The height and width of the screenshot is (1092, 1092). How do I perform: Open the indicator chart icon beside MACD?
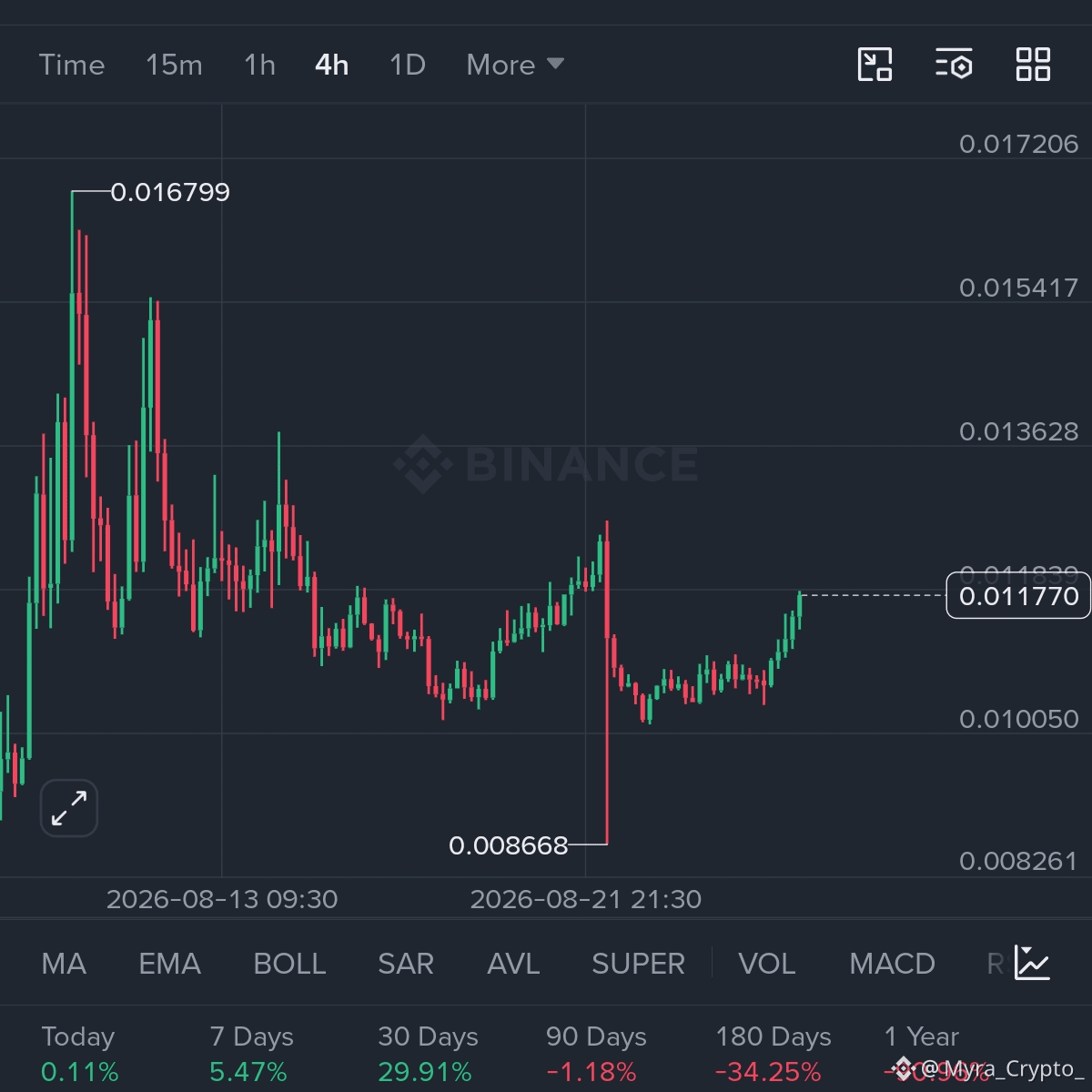1033,963
